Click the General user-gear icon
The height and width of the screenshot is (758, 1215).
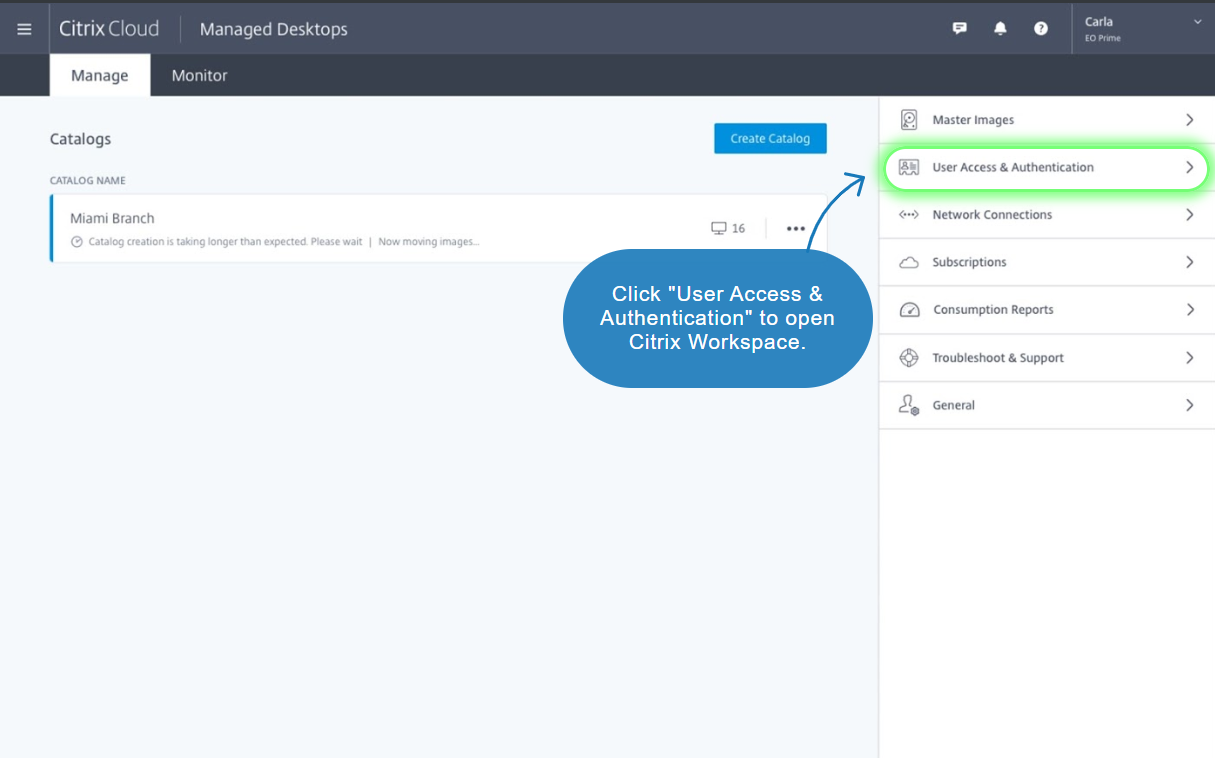(x=909, y=405)
